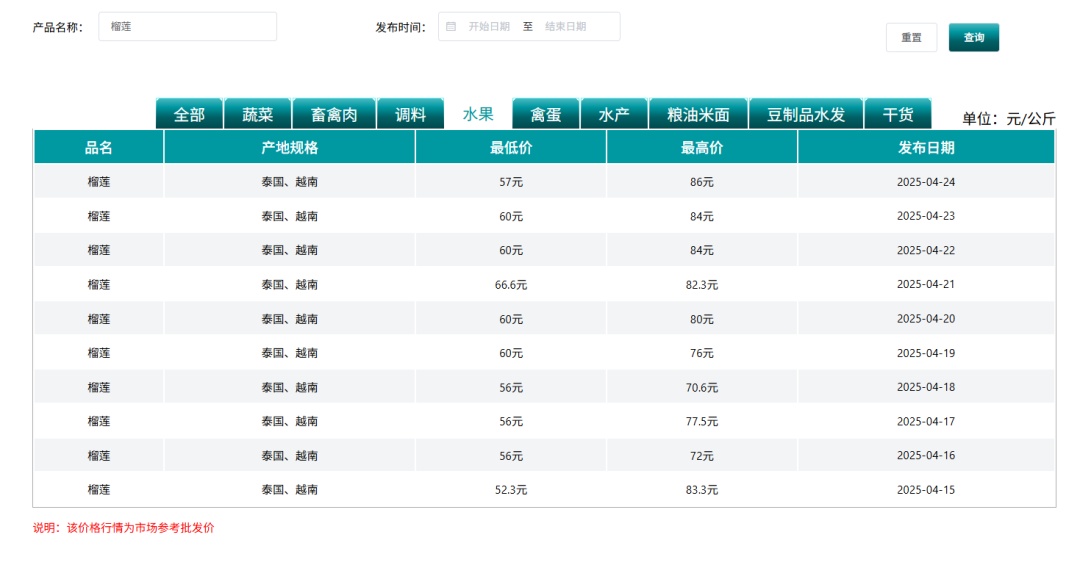Click 泰国、越南 in the 2025-04-15 row

tap(289, 490)
